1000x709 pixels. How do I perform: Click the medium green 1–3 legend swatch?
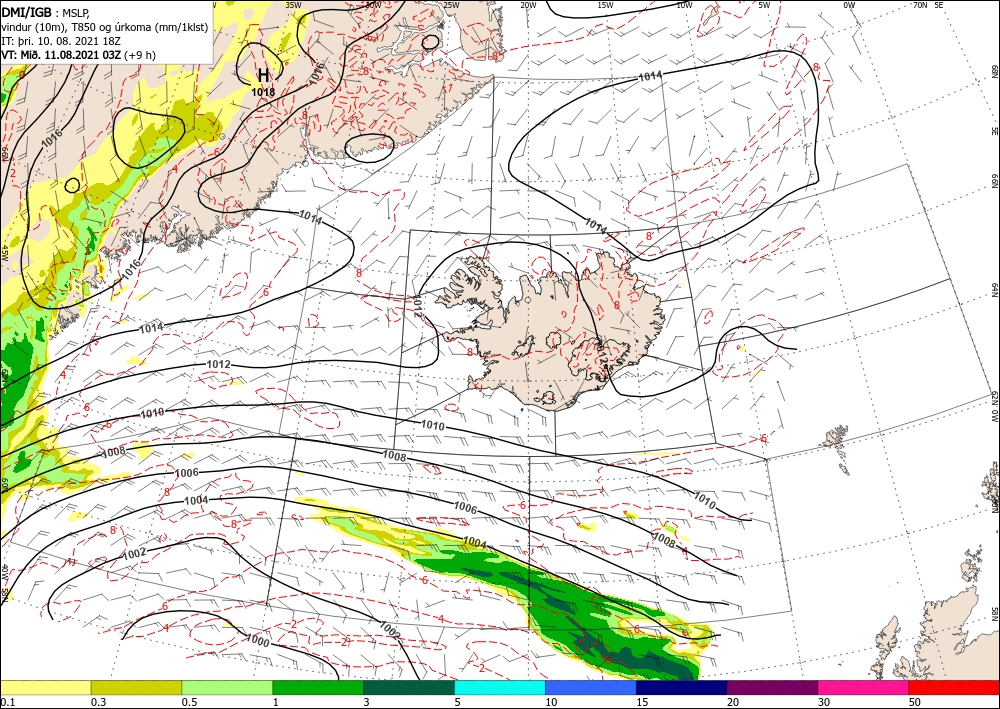tap(318, 687)
